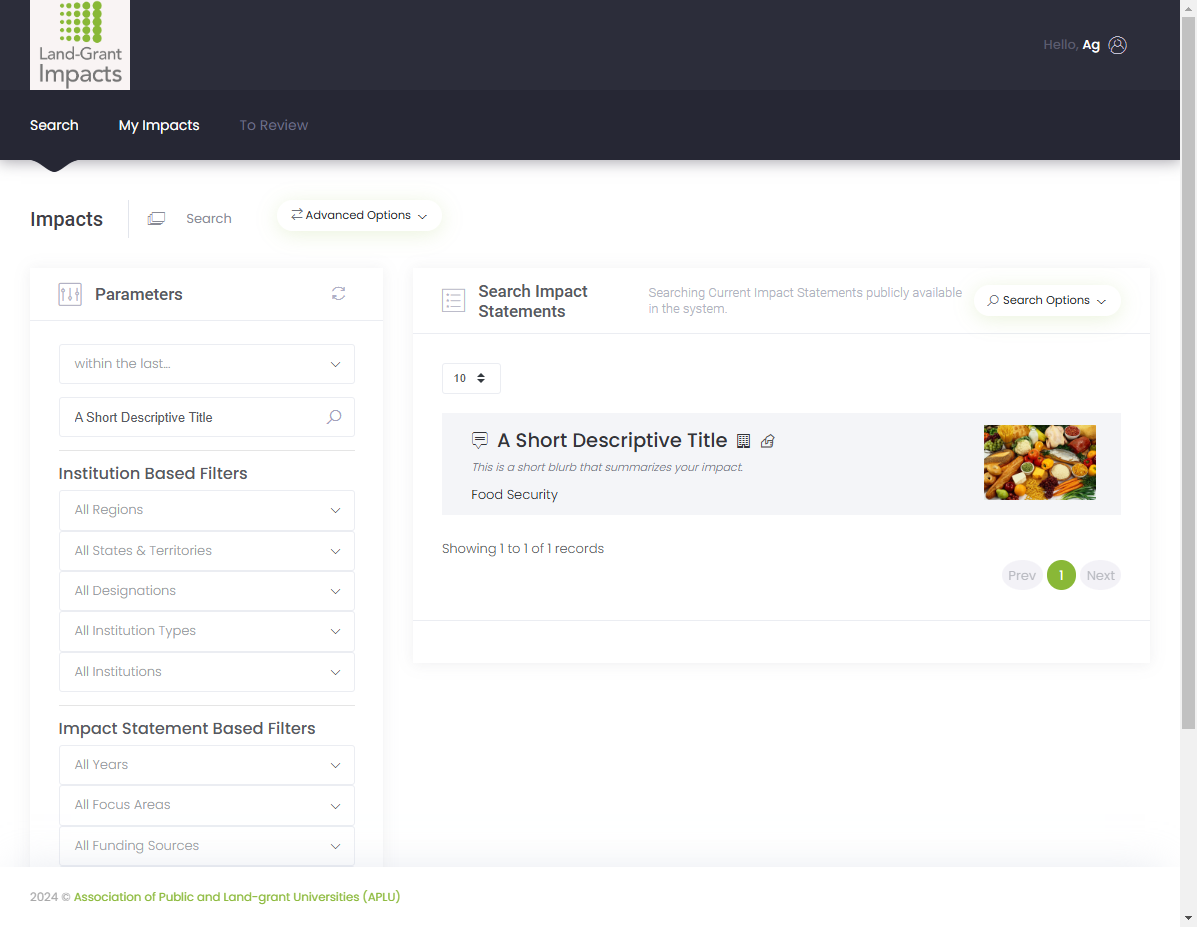Click the Impacts page heading
Viewport: 1197px width, 927px height.
tap(66, 219)
